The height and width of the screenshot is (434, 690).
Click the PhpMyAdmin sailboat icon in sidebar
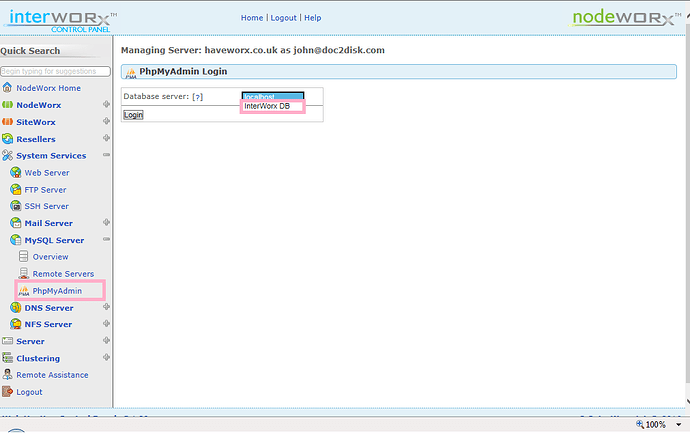point(24,291)
